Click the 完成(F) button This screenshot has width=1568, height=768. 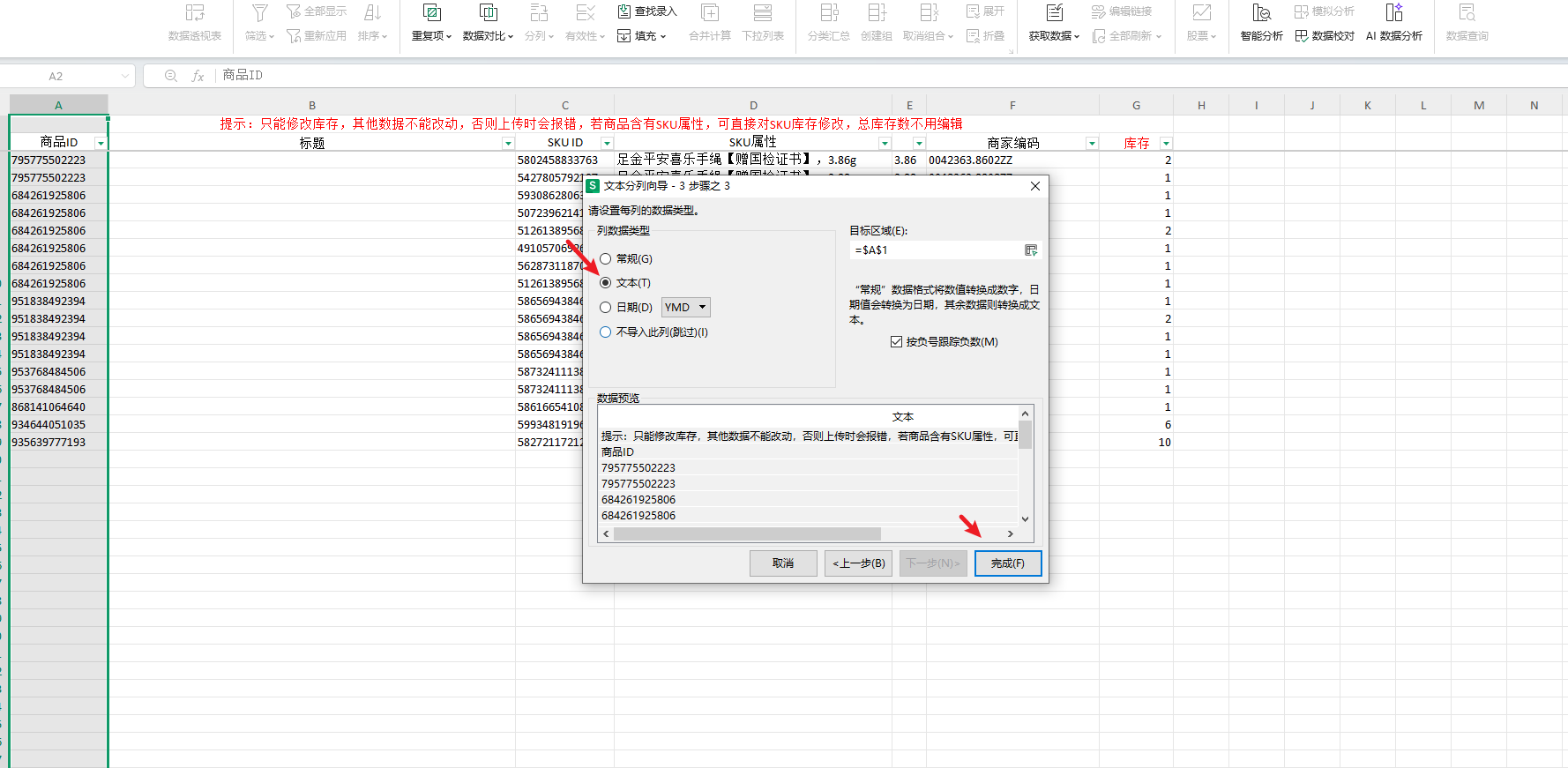(1007, 563)
